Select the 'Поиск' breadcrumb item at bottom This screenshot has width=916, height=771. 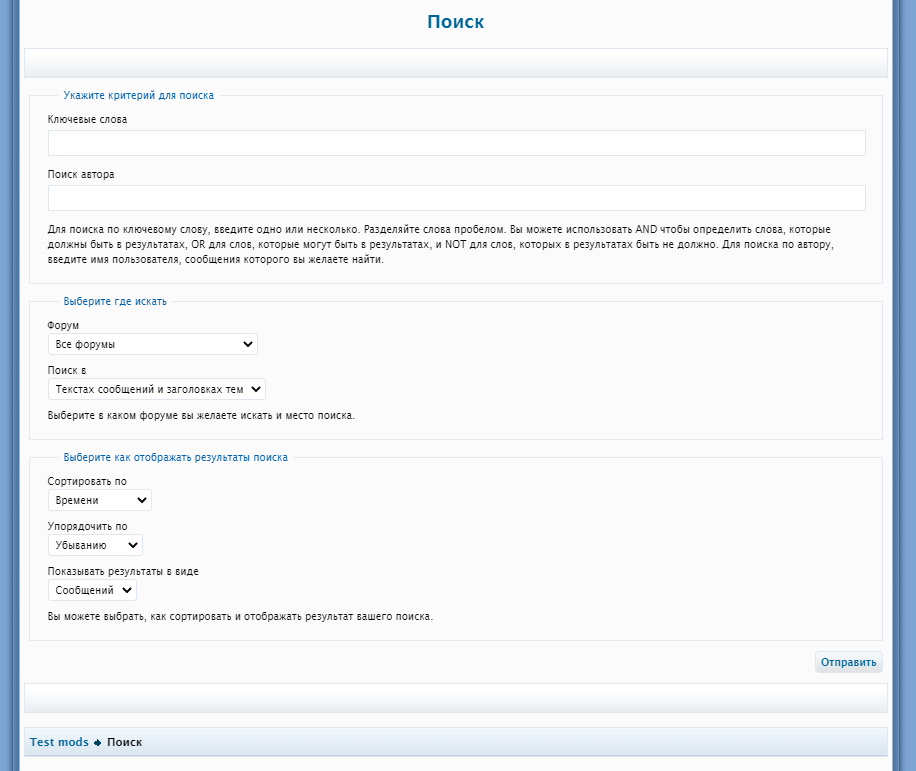124,742
